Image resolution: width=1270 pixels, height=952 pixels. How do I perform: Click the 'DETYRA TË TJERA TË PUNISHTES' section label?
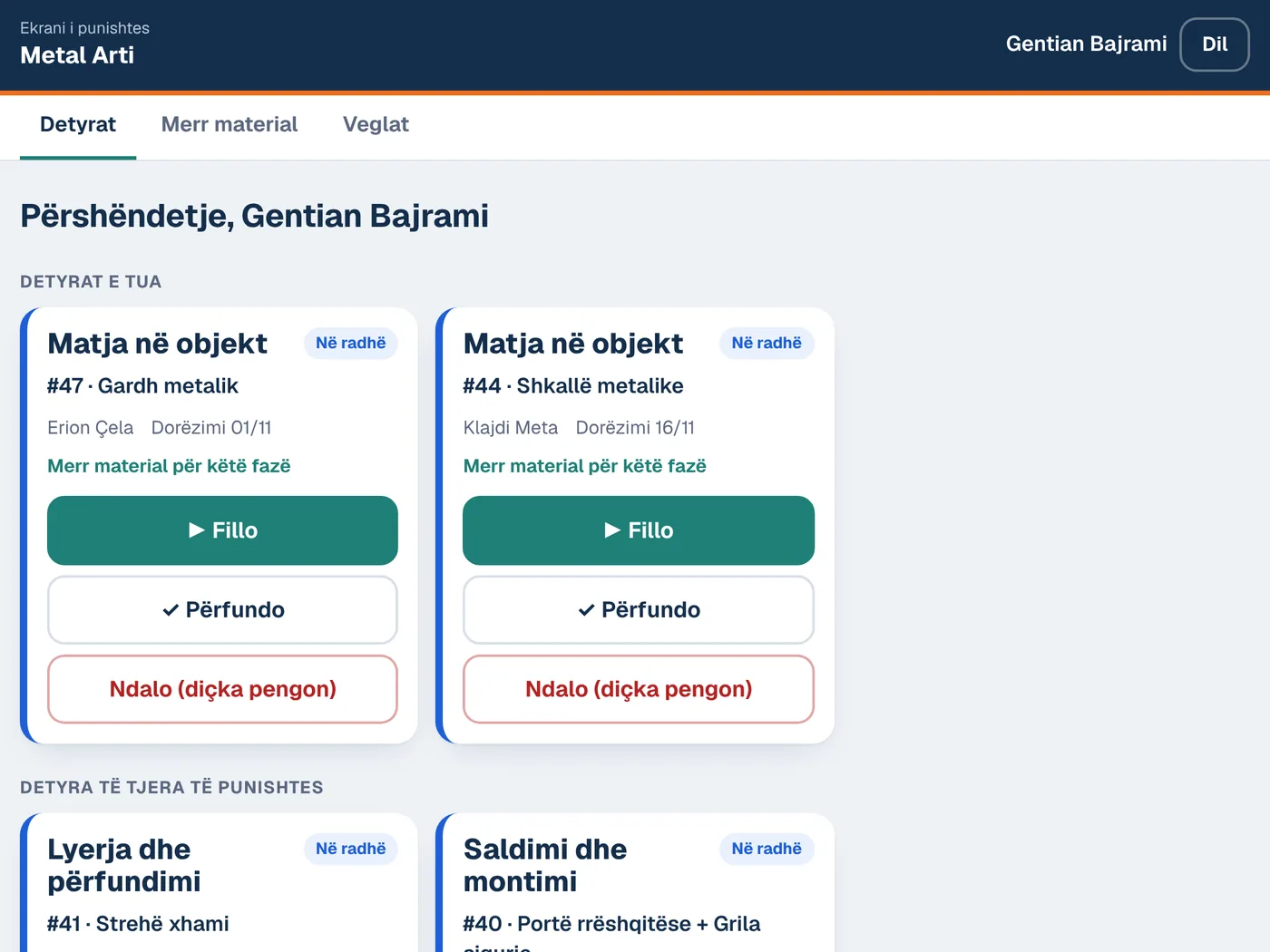pos(171,788)
